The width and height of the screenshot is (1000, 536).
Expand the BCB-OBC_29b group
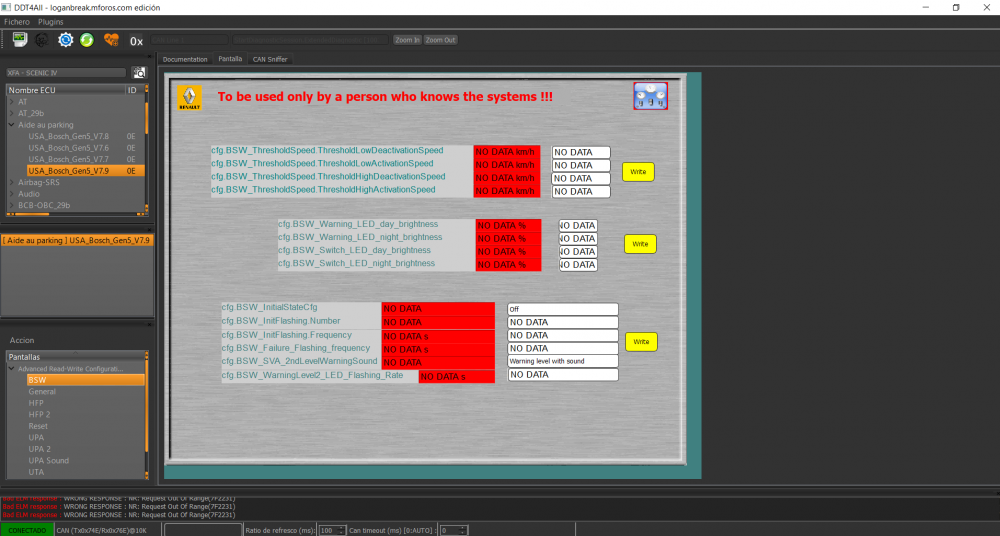point(11,205)
